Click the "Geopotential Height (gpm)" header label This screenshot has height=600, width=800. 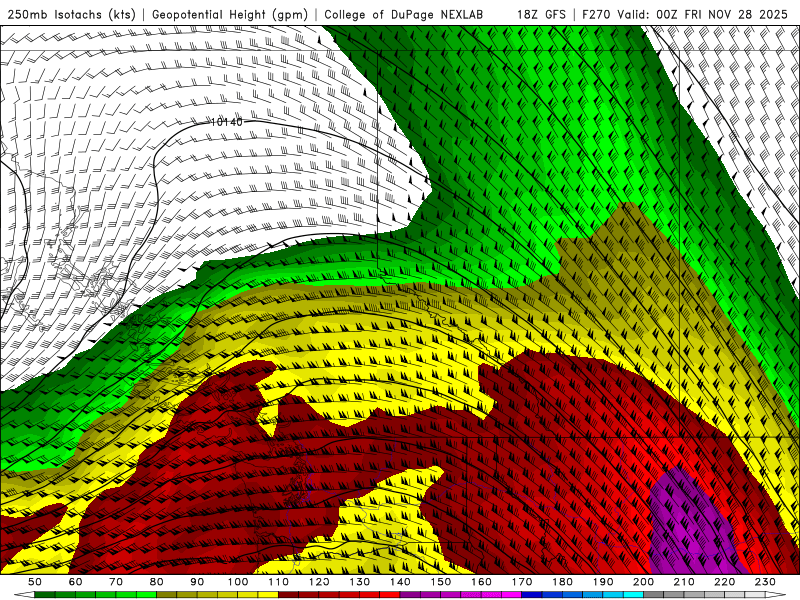coord(230,14)
